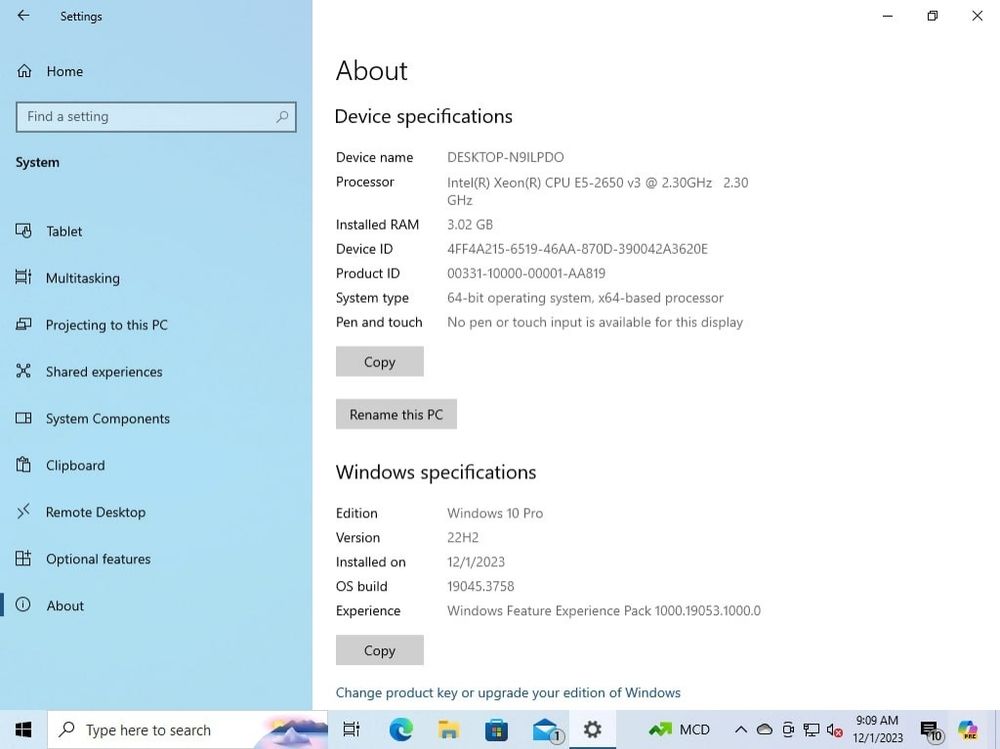
Task: Click the Find a setting search box
Action: click(156, 117)
